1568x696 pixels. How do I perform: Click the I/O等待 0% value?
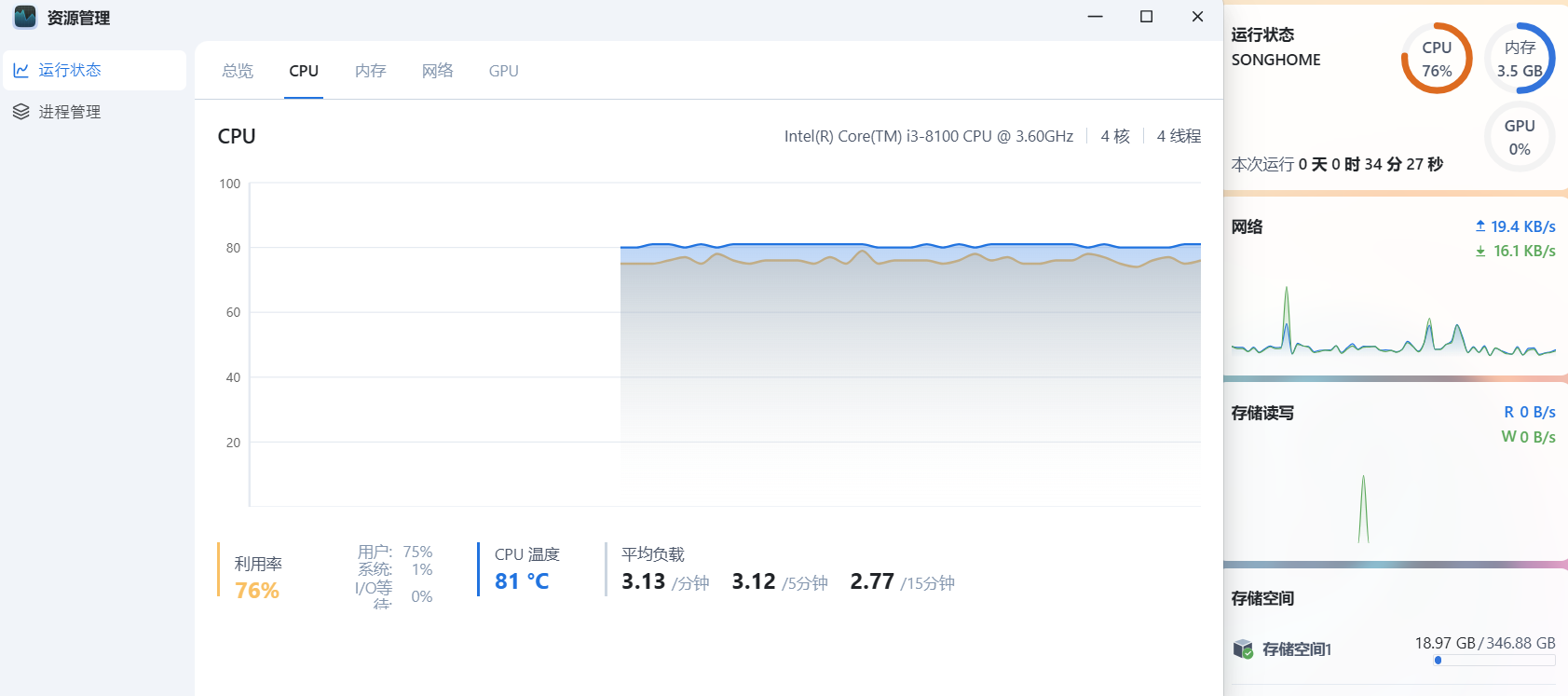422,596
